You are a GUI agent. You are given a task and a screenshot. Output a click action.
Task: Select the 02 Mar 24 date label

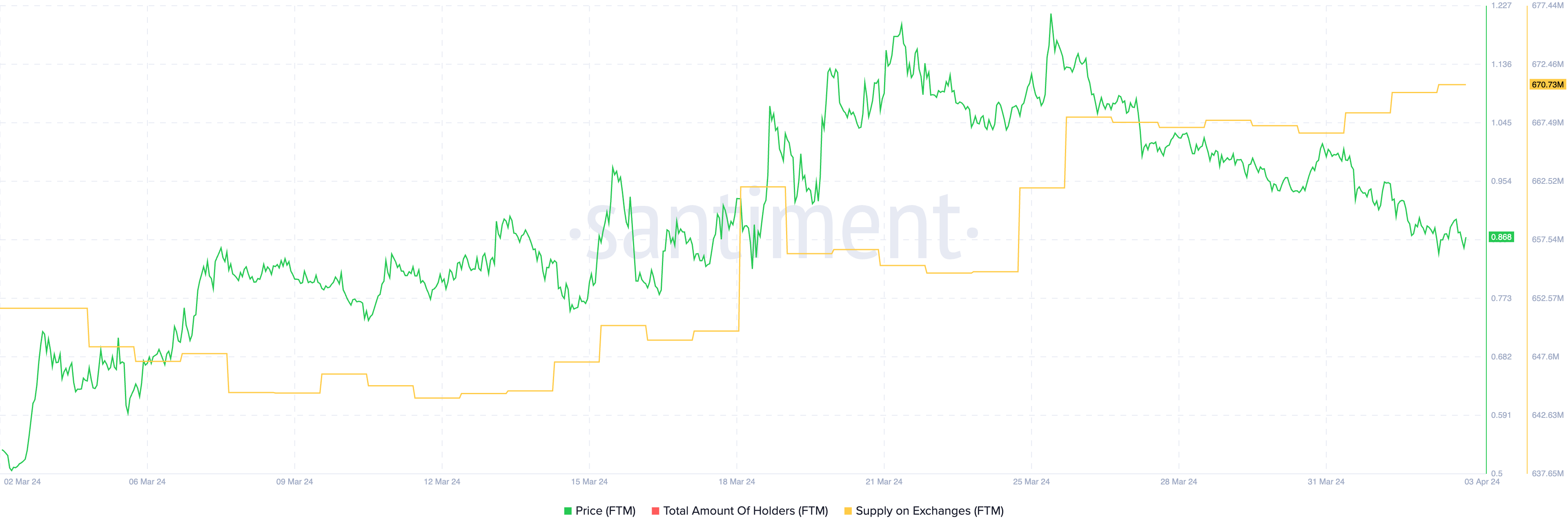(x=22, y=482)
